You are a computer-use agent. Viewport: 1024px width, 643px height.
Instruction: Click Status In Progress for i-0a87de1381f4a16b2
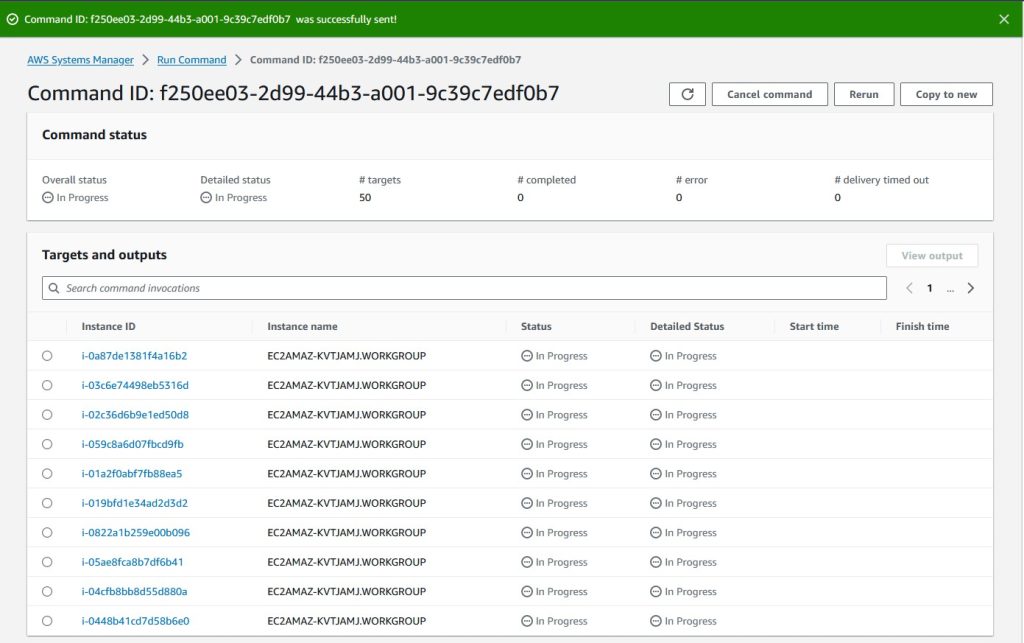pyautogui.click(x=554, y=356)
